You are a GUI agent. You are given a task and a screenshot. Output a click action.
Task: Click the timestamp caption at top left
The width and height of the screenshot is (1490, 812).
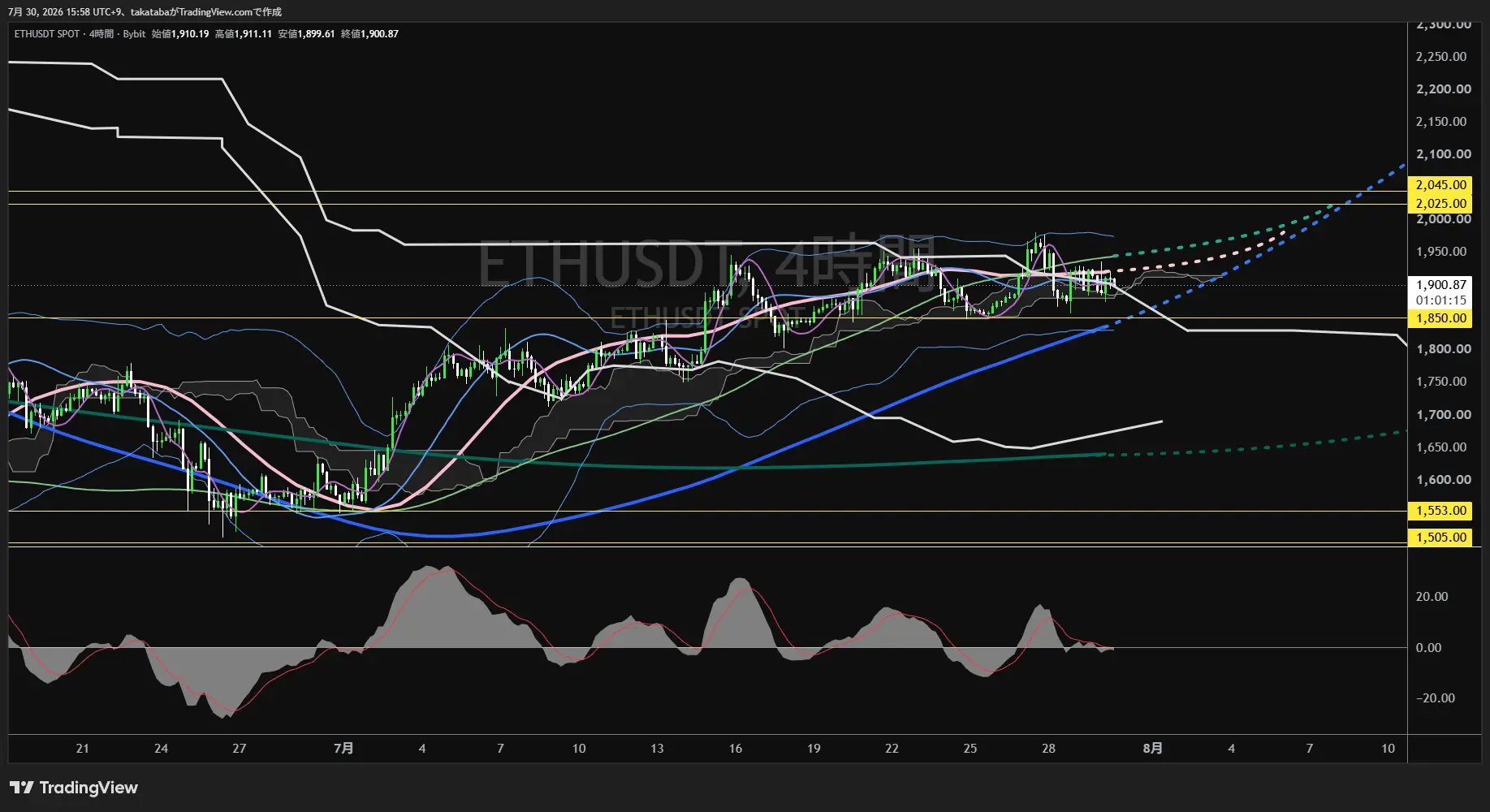click(x=145, y=12)
